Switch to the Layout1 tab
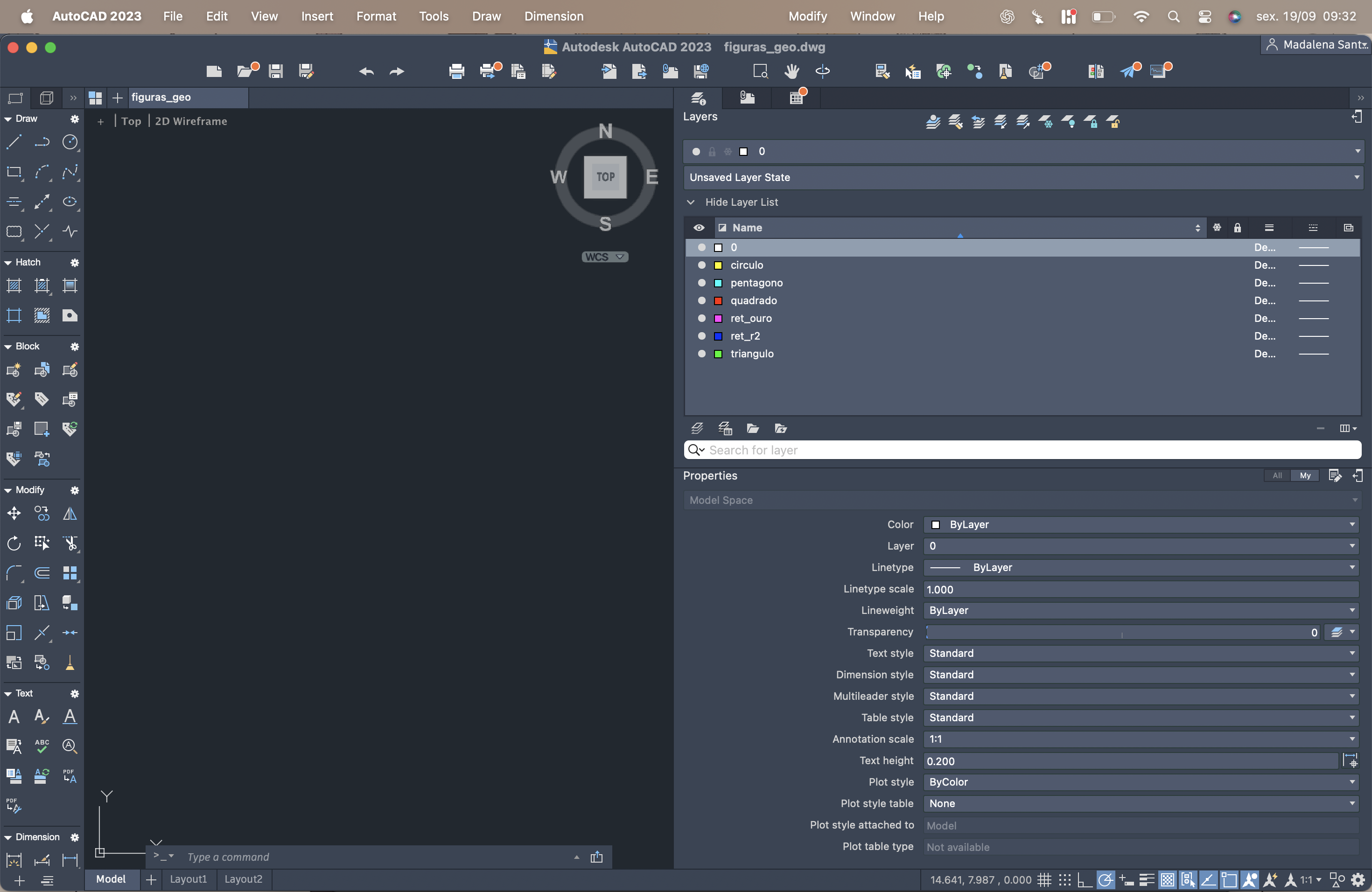Image resolution: width=1372 pixels, height=892 pixels. [x=188, y=879]
